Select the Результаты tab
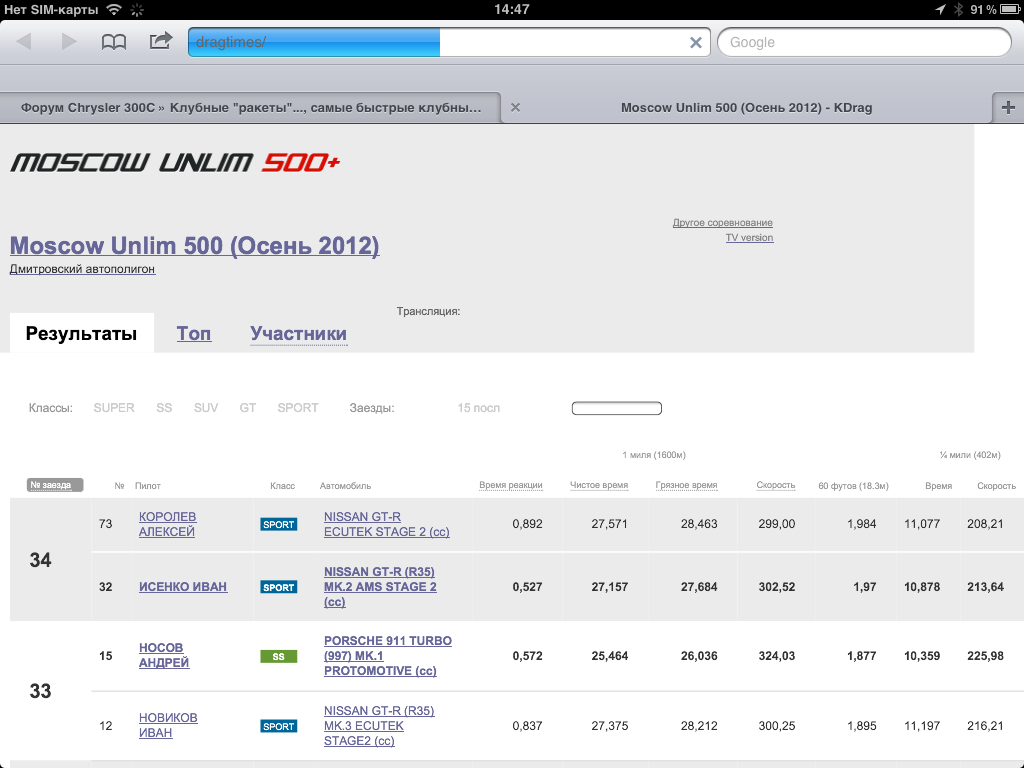Screen dimensions: 1024x768 (x=82, y=333)
